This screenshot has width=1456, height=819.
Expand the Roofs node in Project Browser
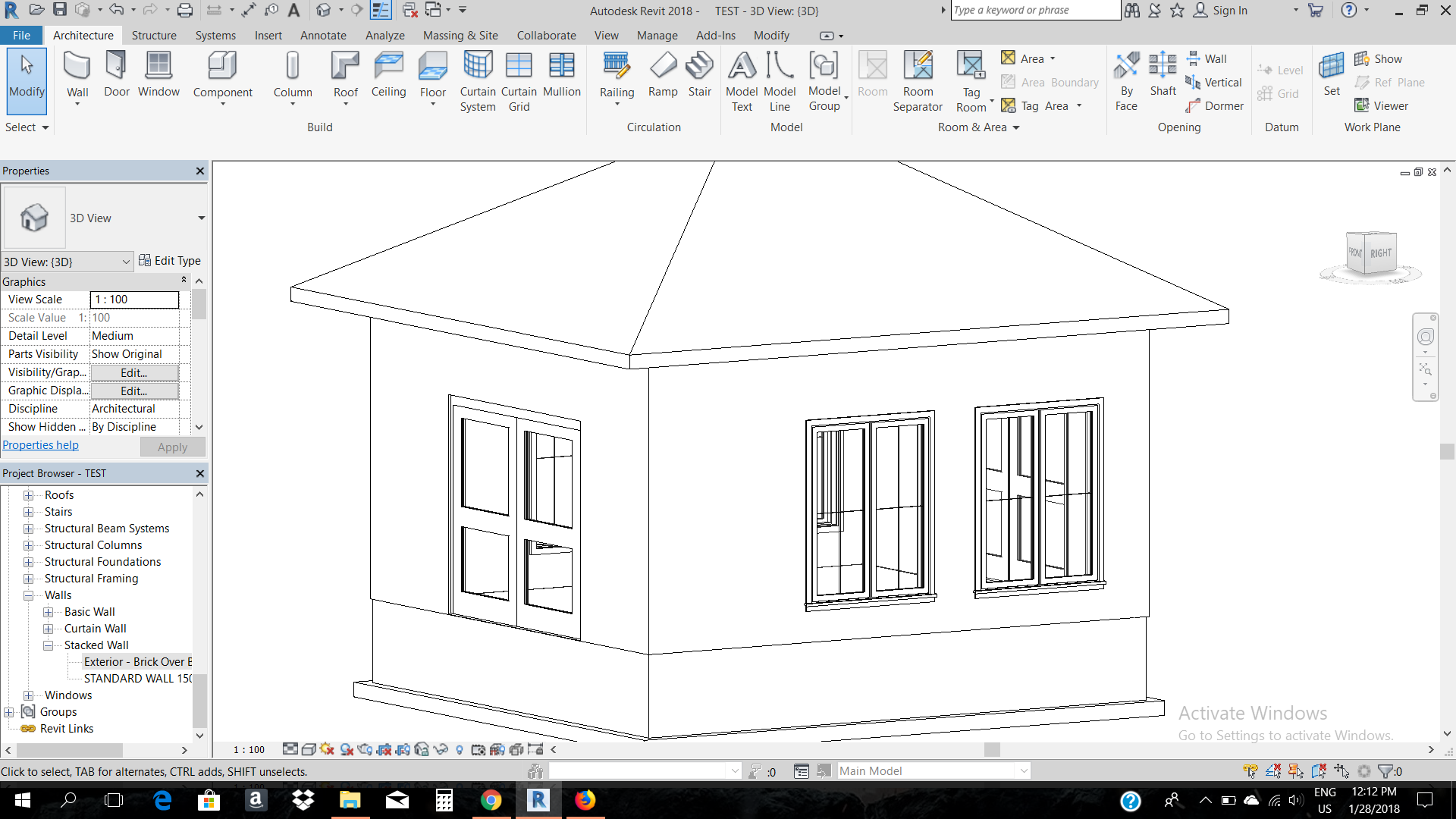pyautogui.click(x=28, y=495)
